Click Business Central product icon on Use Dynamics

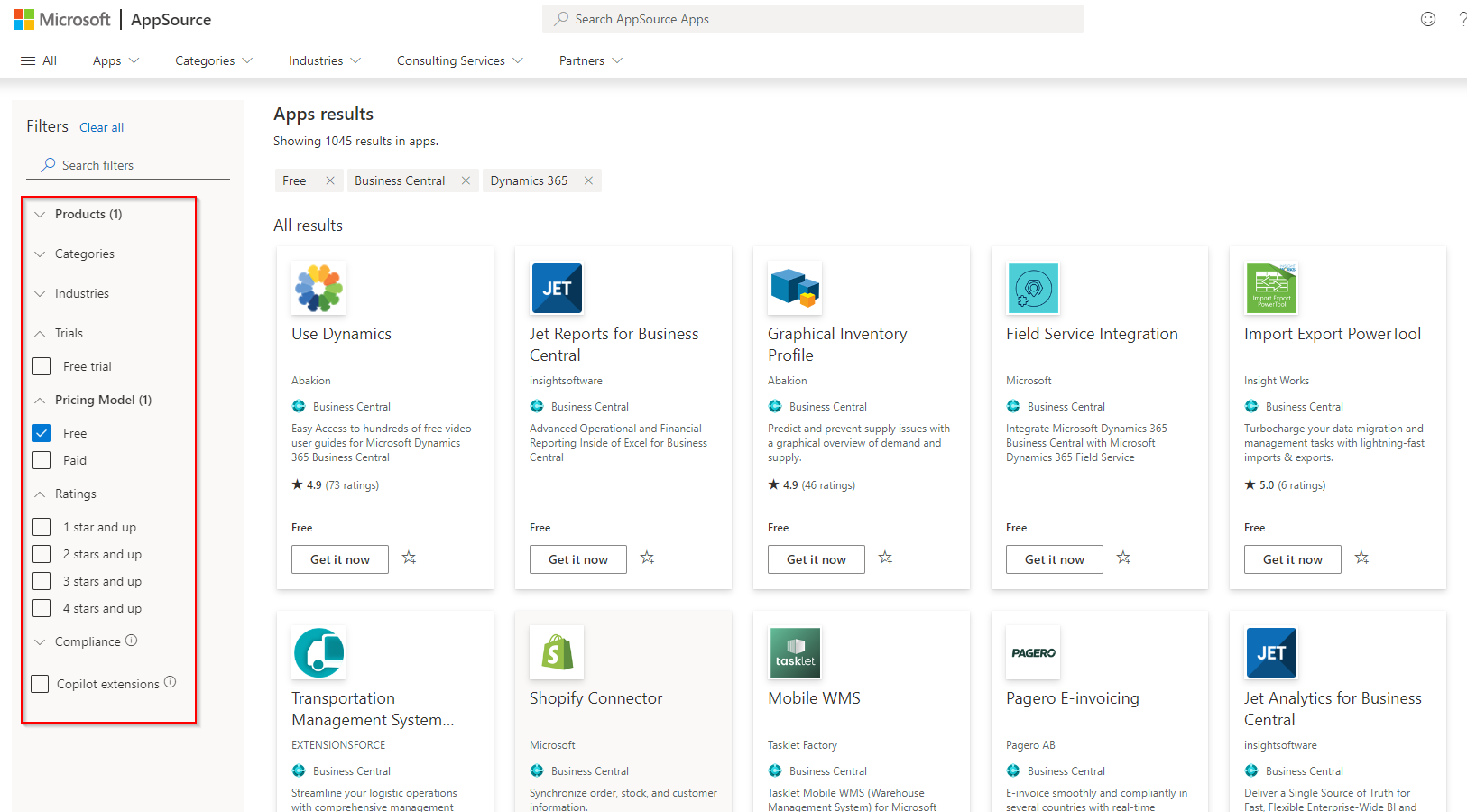click(x=299, y=406)
